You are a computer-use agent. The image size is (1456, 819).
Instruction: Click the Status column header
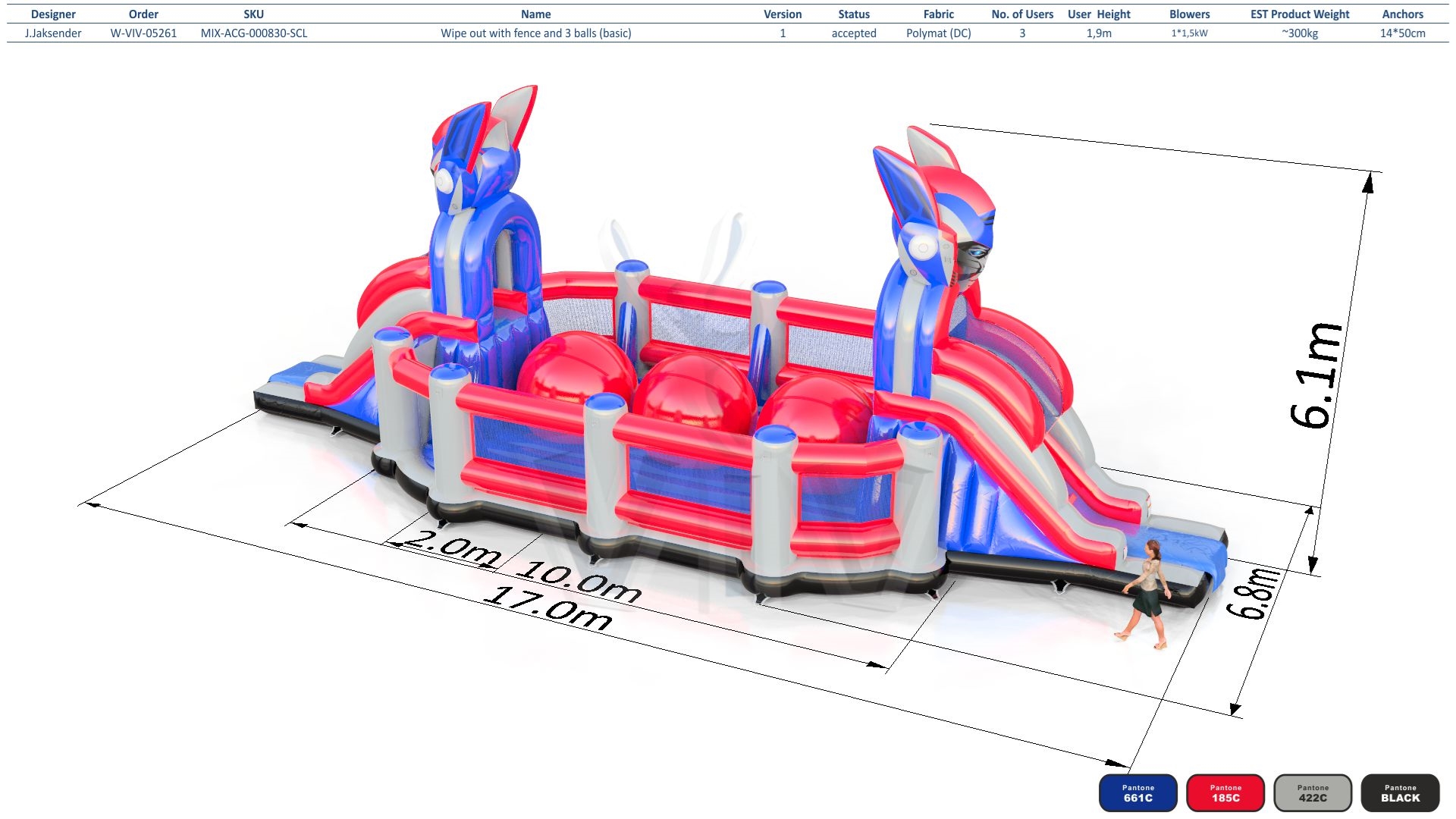(x=854, y=14)
